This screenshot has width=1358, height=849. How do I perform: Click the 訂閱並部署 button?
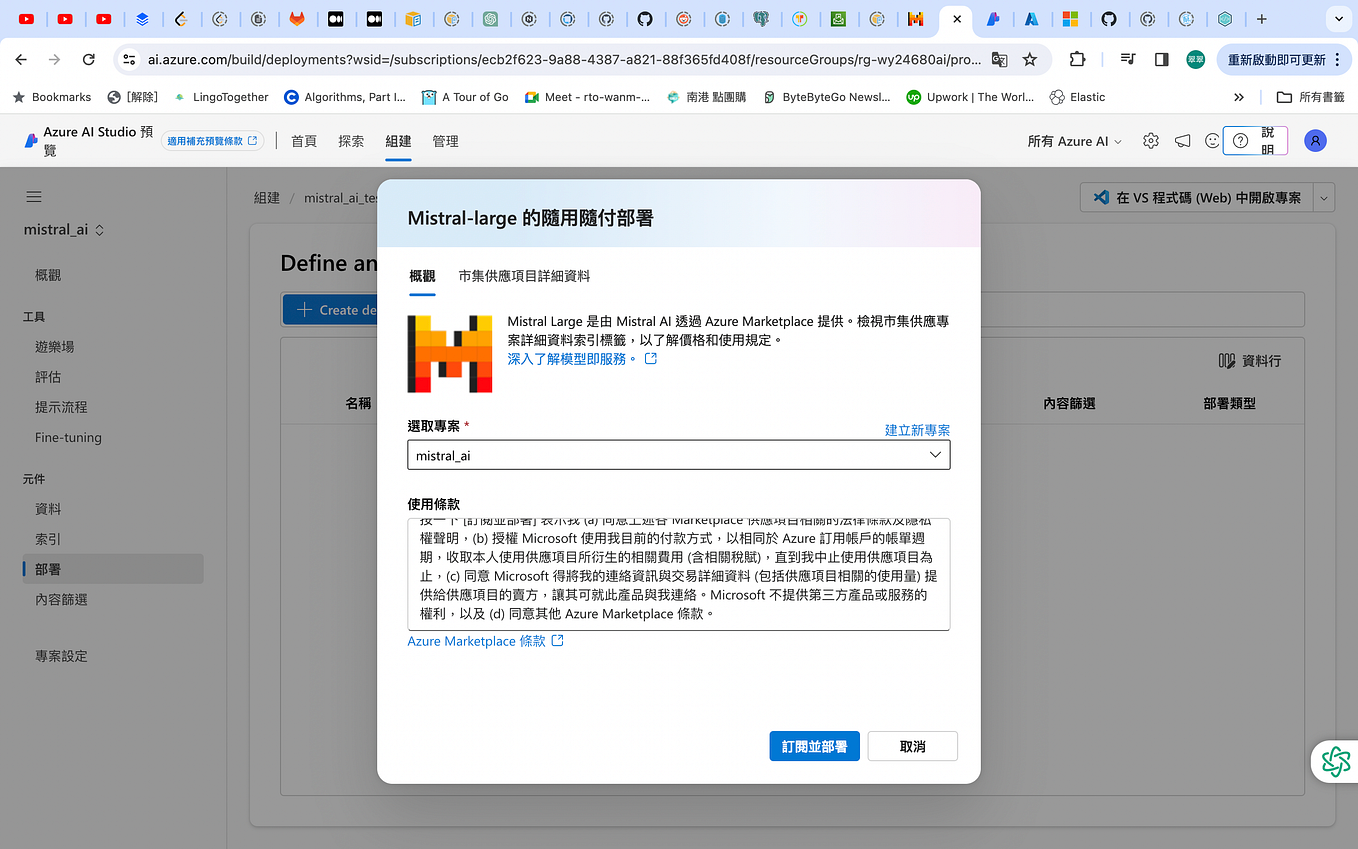coord(814,746)
